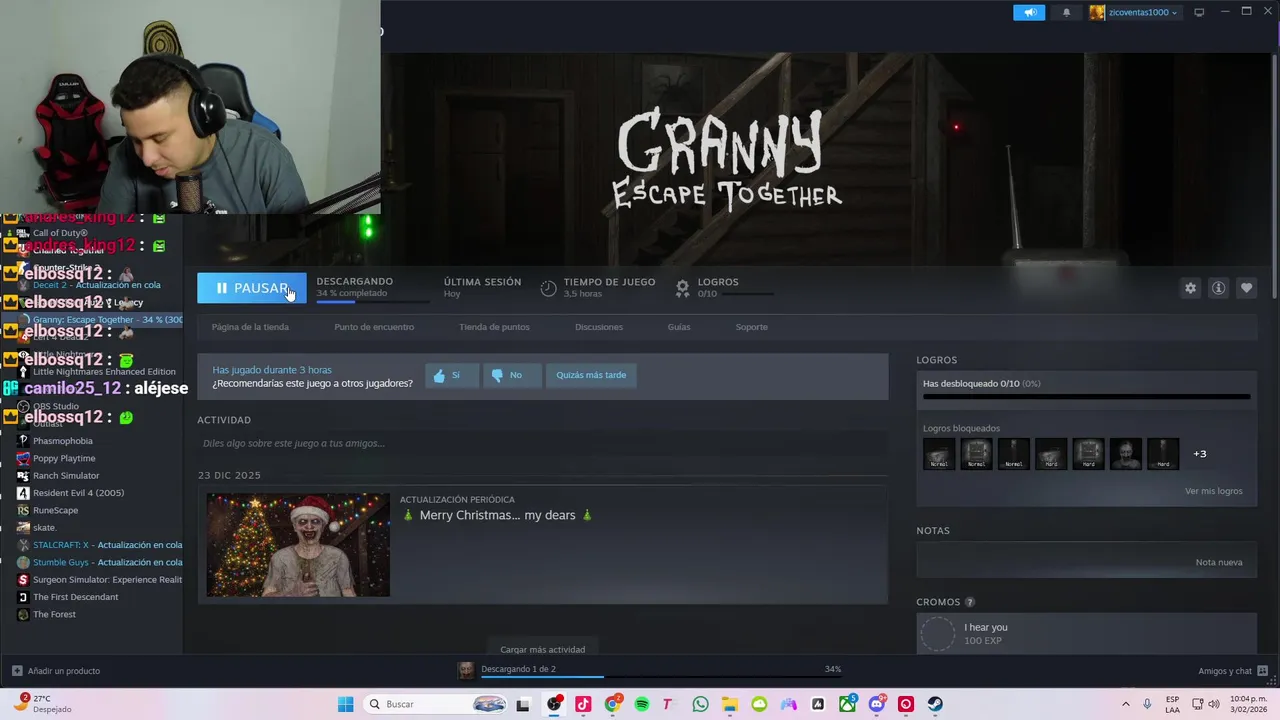Select first locked achievement icon
This screenshot has width=1280, height=720.
939,454
